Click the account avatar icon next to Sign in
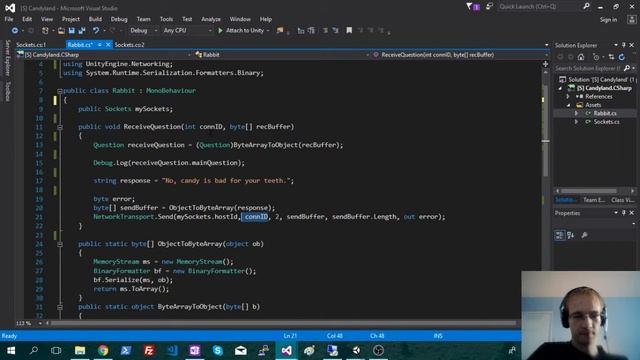Screen dimensions: 640x360 point(631,19)
